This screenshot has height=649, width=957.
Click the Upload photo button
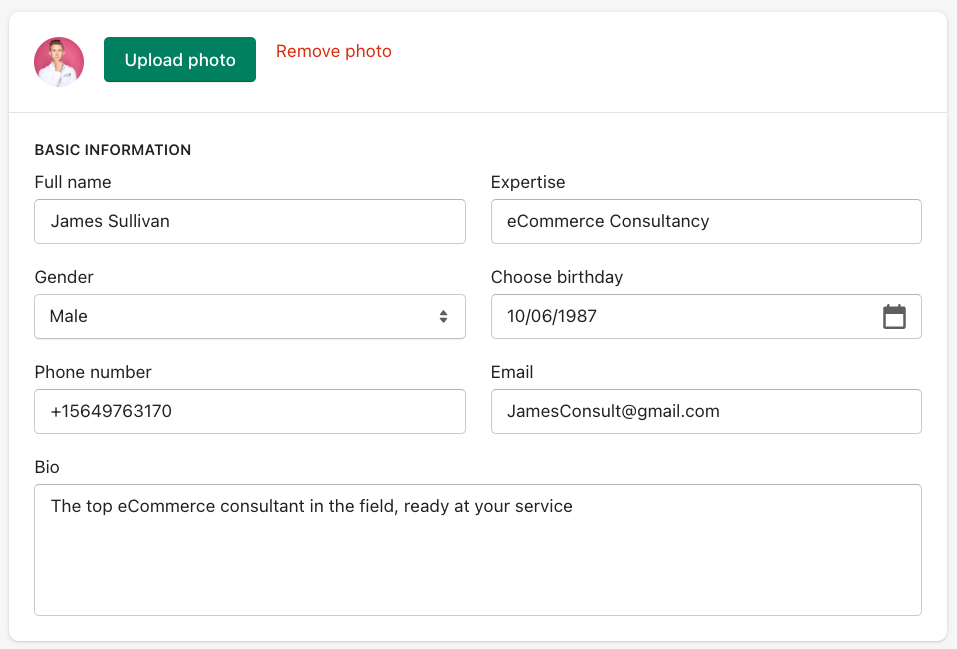pos(179,59)
